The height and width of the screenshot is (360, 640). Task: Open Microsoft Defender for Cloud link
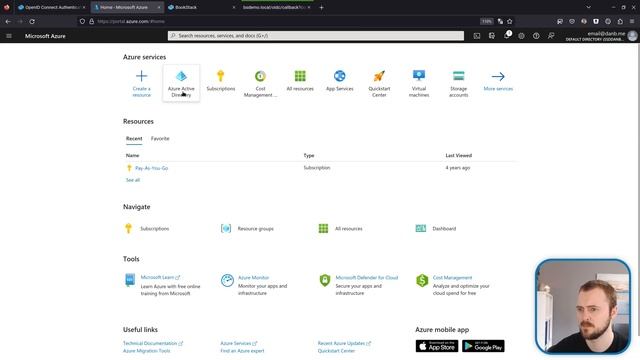(367, 278)
